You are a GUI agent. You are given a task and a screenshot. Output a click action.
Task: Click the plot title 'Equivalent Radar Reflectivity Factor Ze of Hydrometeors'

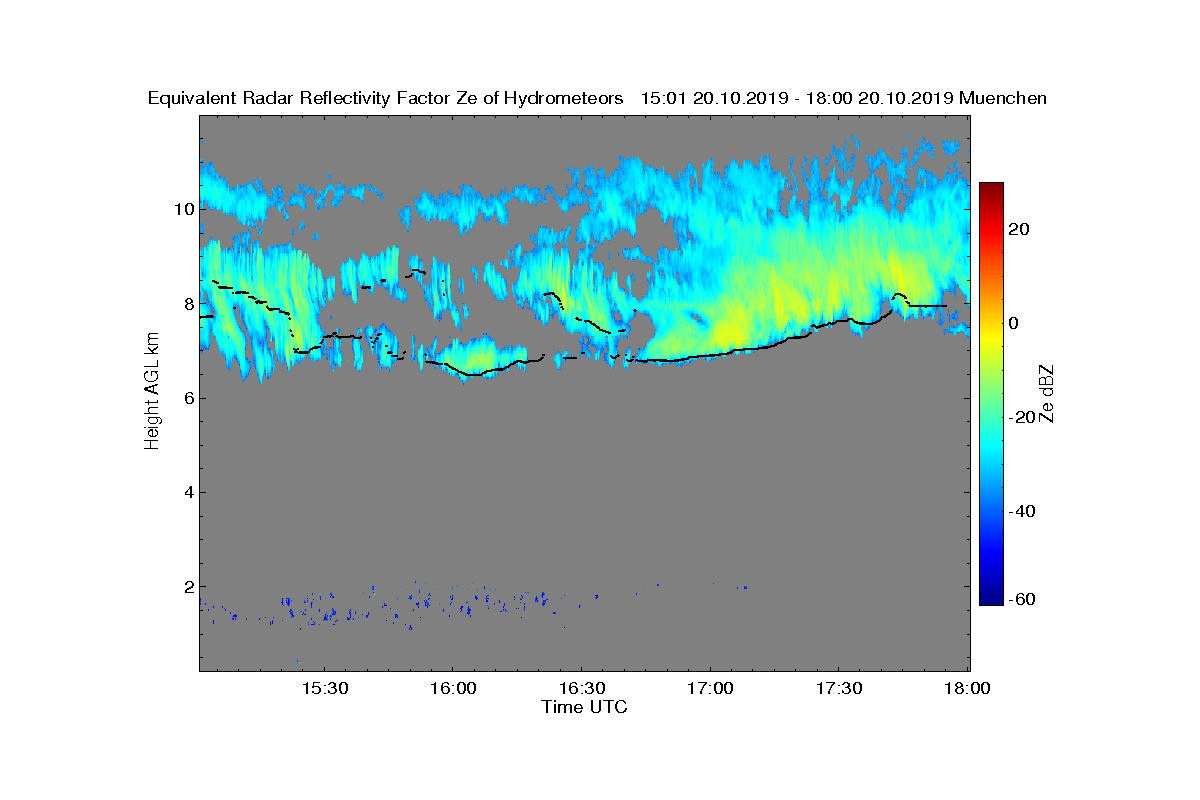click(x=386, y=98)
